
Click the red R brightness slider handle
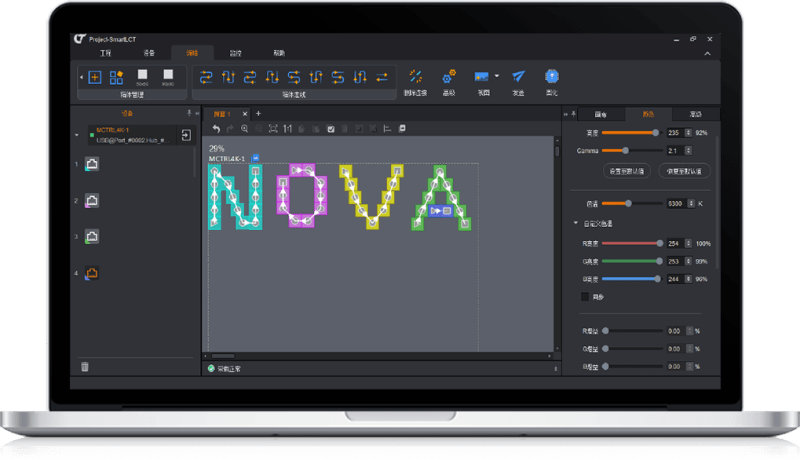[660, 243]
